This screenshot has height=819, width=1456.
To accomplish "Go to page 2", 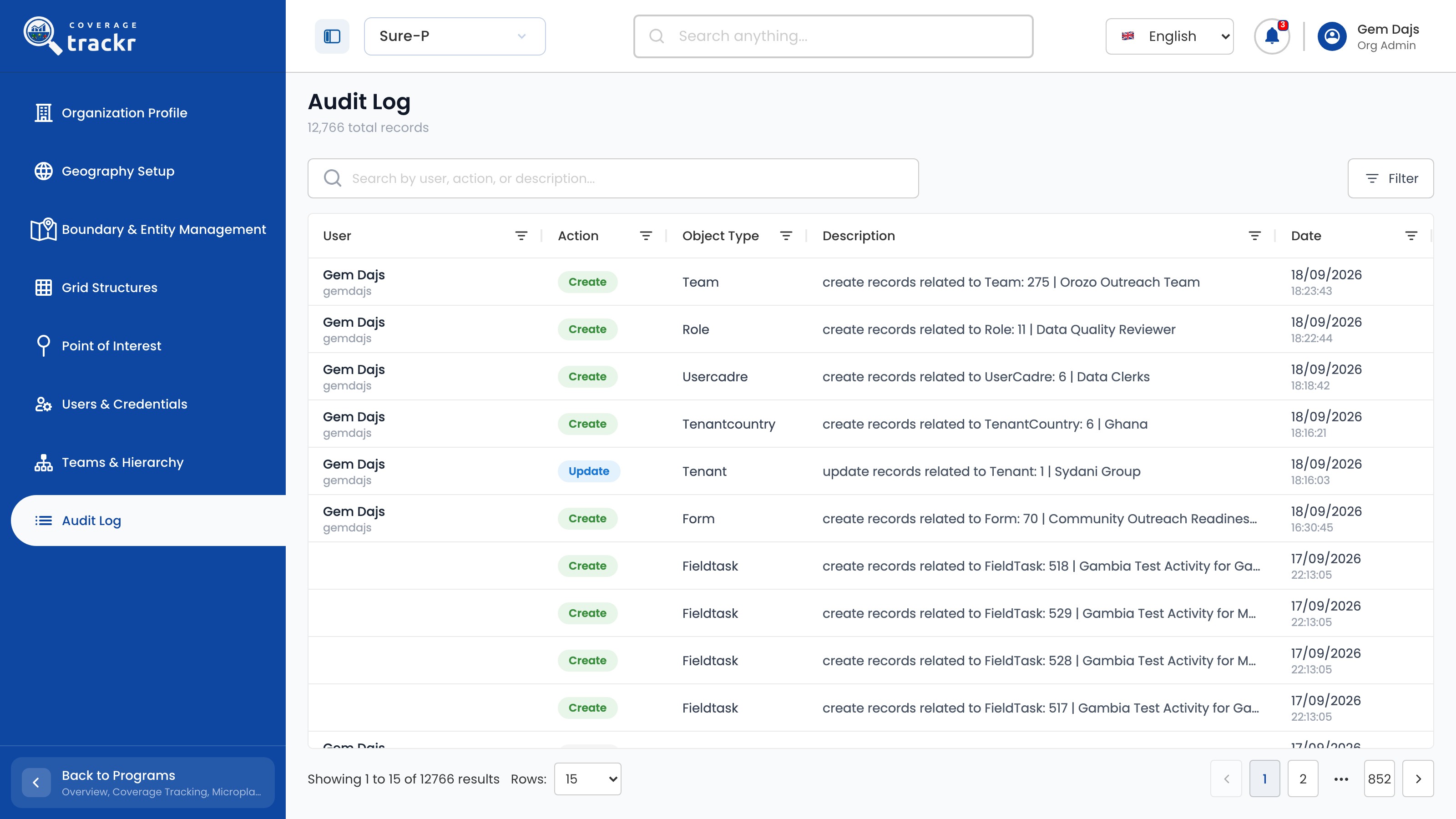I will 1302,779.
